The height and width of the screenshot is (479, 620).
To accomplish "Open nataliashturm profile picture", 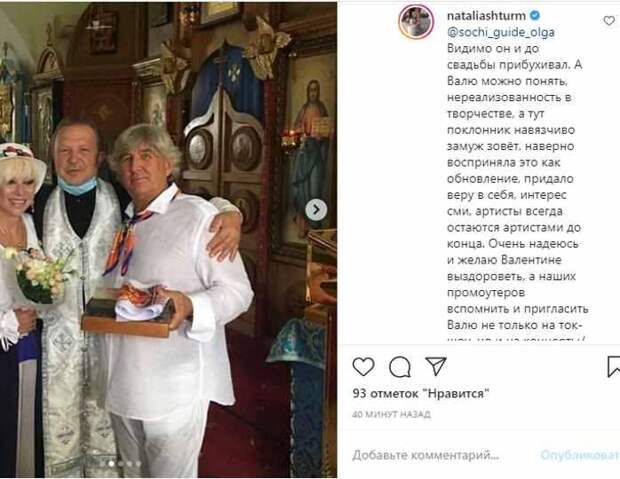I will coord(416,21).
